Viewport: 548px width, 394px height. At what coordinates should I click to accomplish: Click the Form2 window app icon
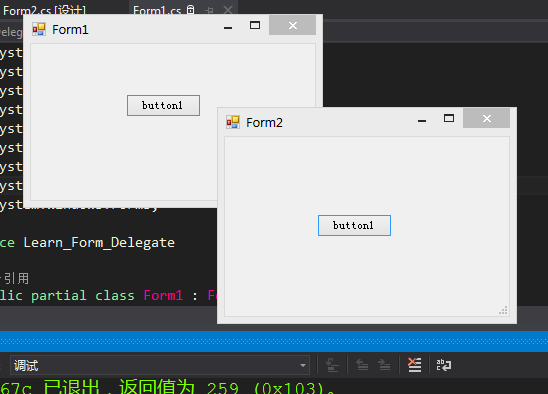tap(233, 122)
